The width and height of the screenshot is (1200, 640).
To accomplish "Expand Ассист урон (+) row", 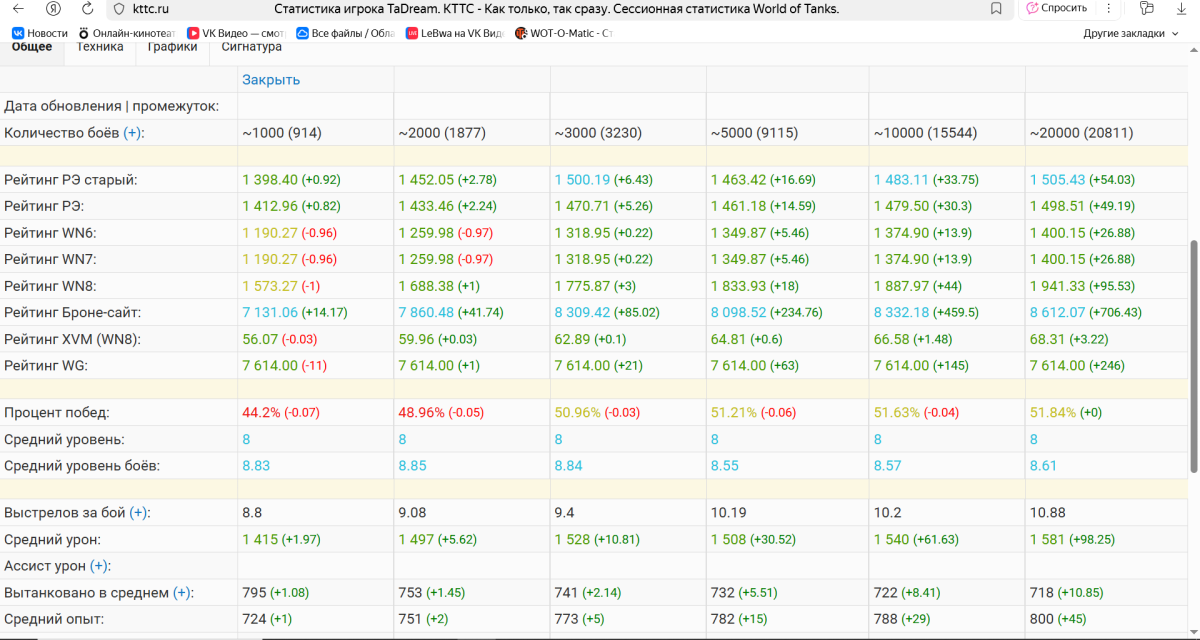I will point(99,566).
